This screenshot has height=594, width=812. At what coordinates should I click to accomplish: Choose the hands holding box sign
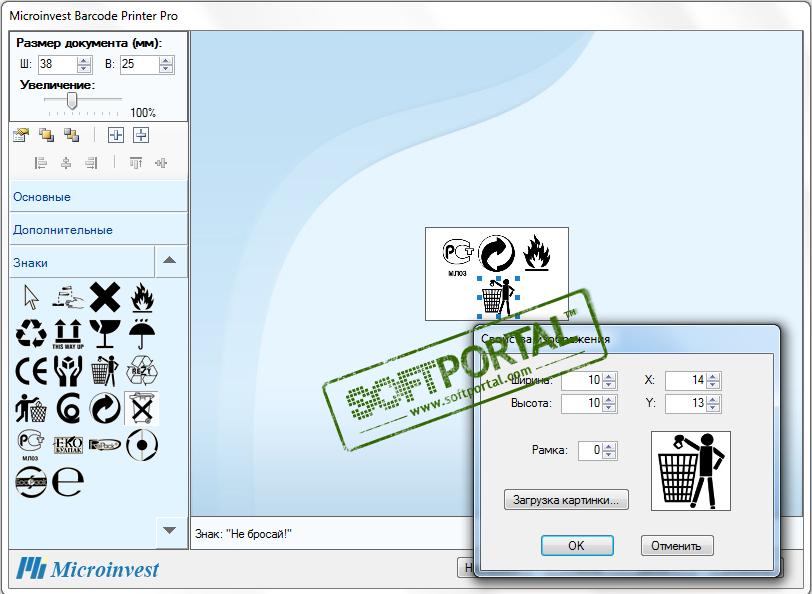click(x=68, y=371)
